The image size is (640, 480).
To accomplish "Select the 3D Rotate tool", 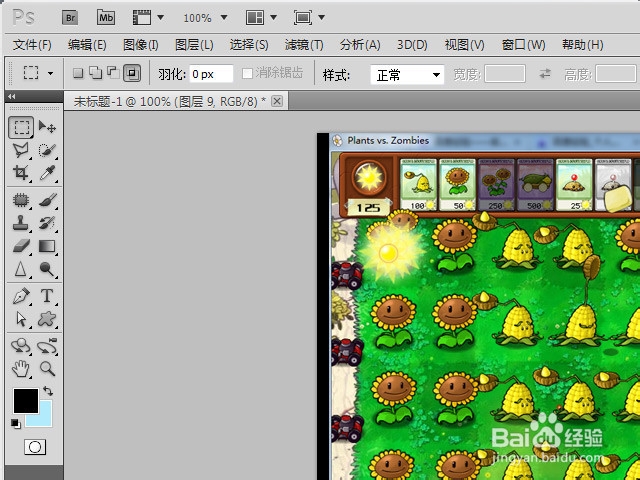I will pos(21,346).
